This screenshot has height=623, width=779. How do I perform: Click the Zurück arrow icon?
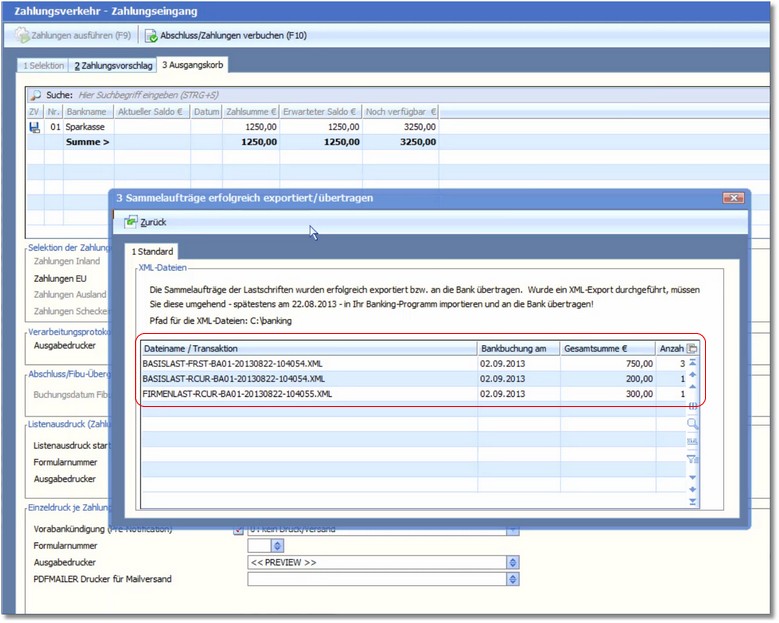(131, 221)
